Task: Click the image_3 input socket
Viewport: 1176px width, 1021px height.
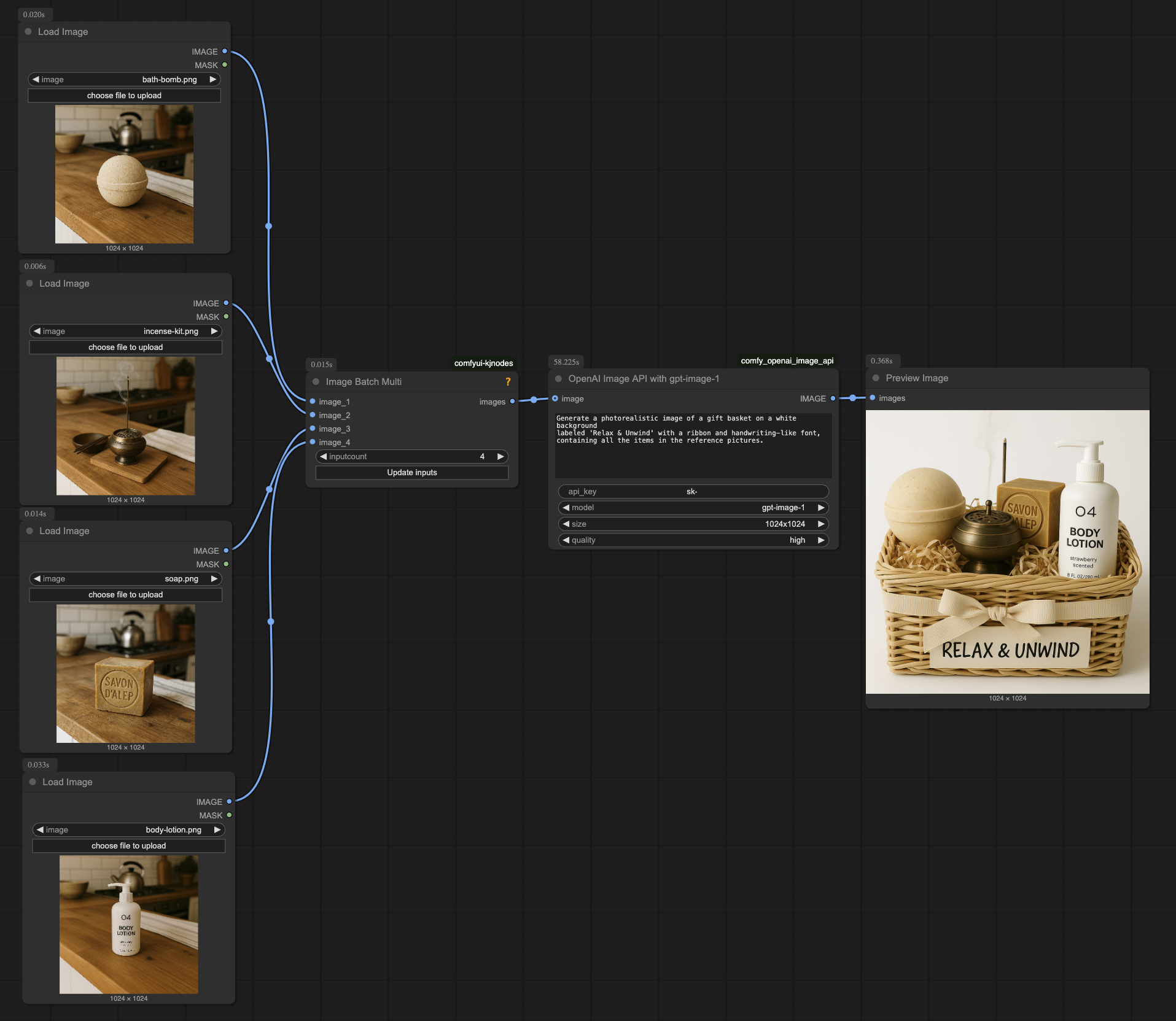Action: (313, 428)
